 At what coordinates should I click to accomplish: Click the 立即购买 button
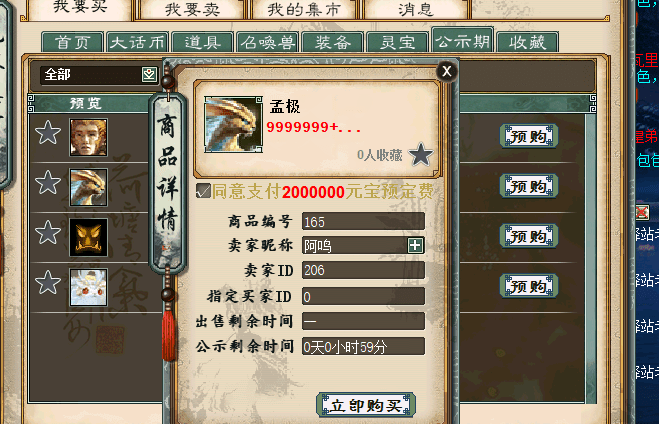[x=366, y=405]
